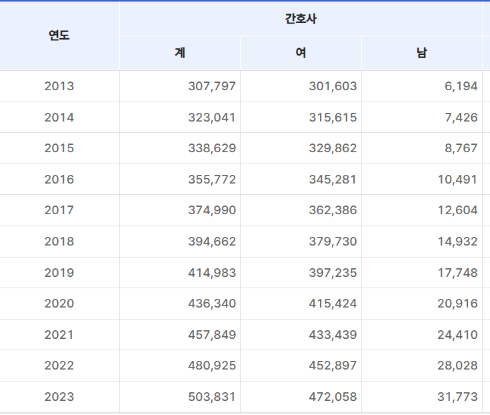Screen dimensions: 490x415
Task: Click the male value 28,028
Action: tap(457, 366)
